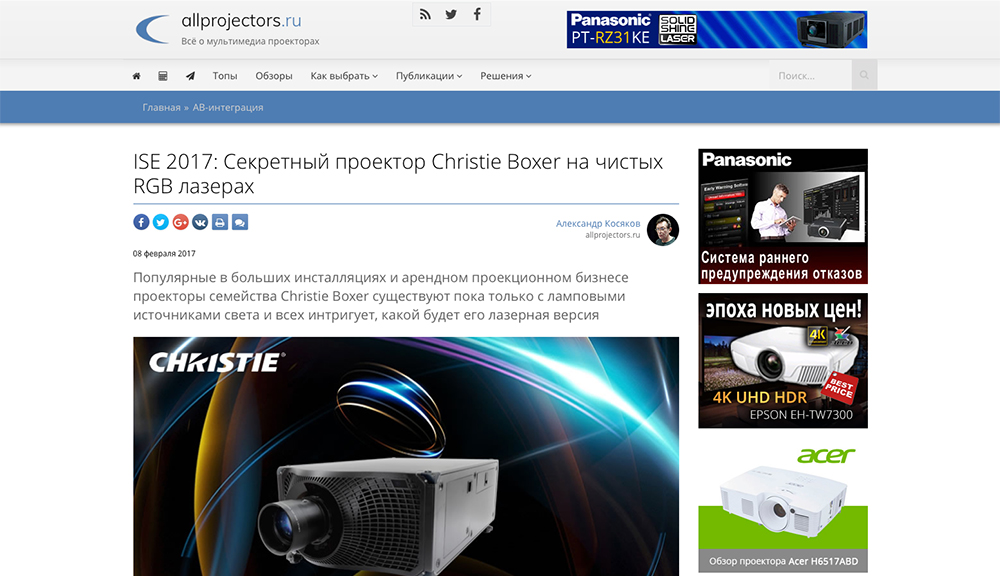Go to home via house icon
The width and height of the screenshot is (1000, 576).
tap(136, 76)
